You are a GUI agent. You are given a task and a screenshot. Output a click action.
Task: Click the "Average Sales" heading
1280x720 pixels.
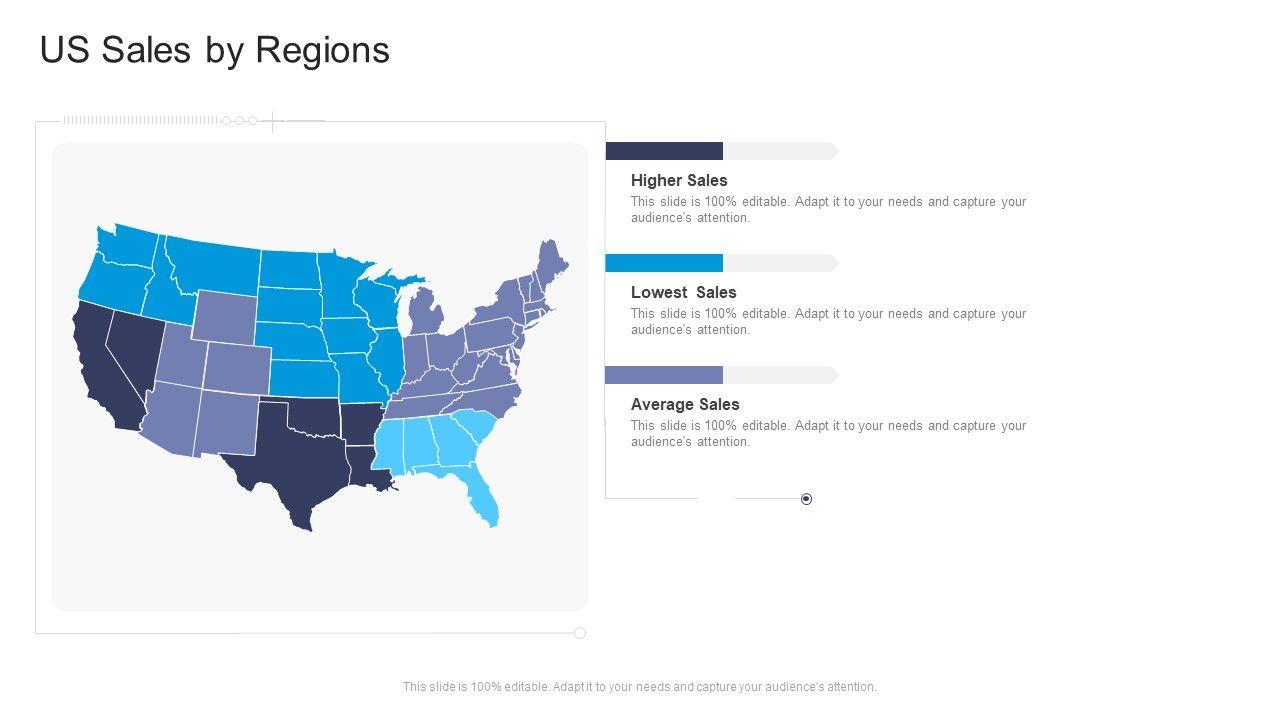point(685,404)
